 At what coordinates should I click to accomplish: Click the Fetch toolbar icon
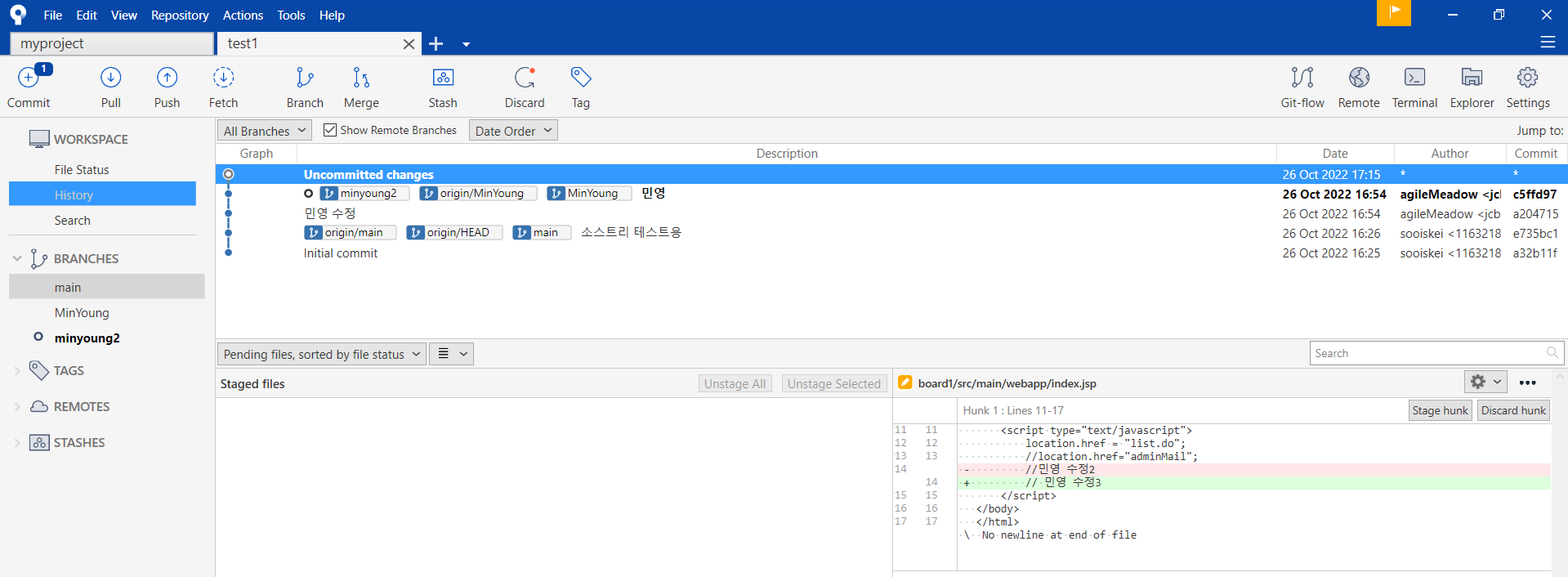click(x=223, y=78)
